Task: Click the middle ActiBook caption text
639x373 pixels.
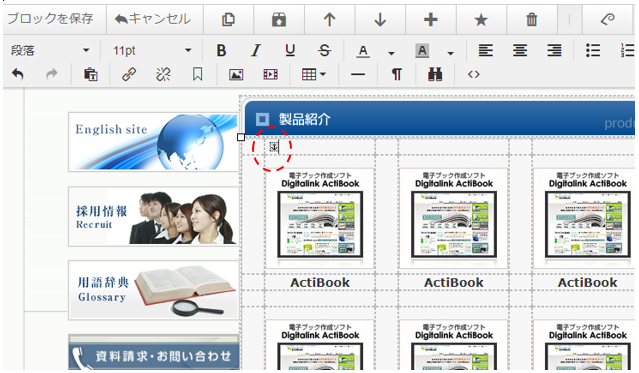Action: tap(454, 283)
